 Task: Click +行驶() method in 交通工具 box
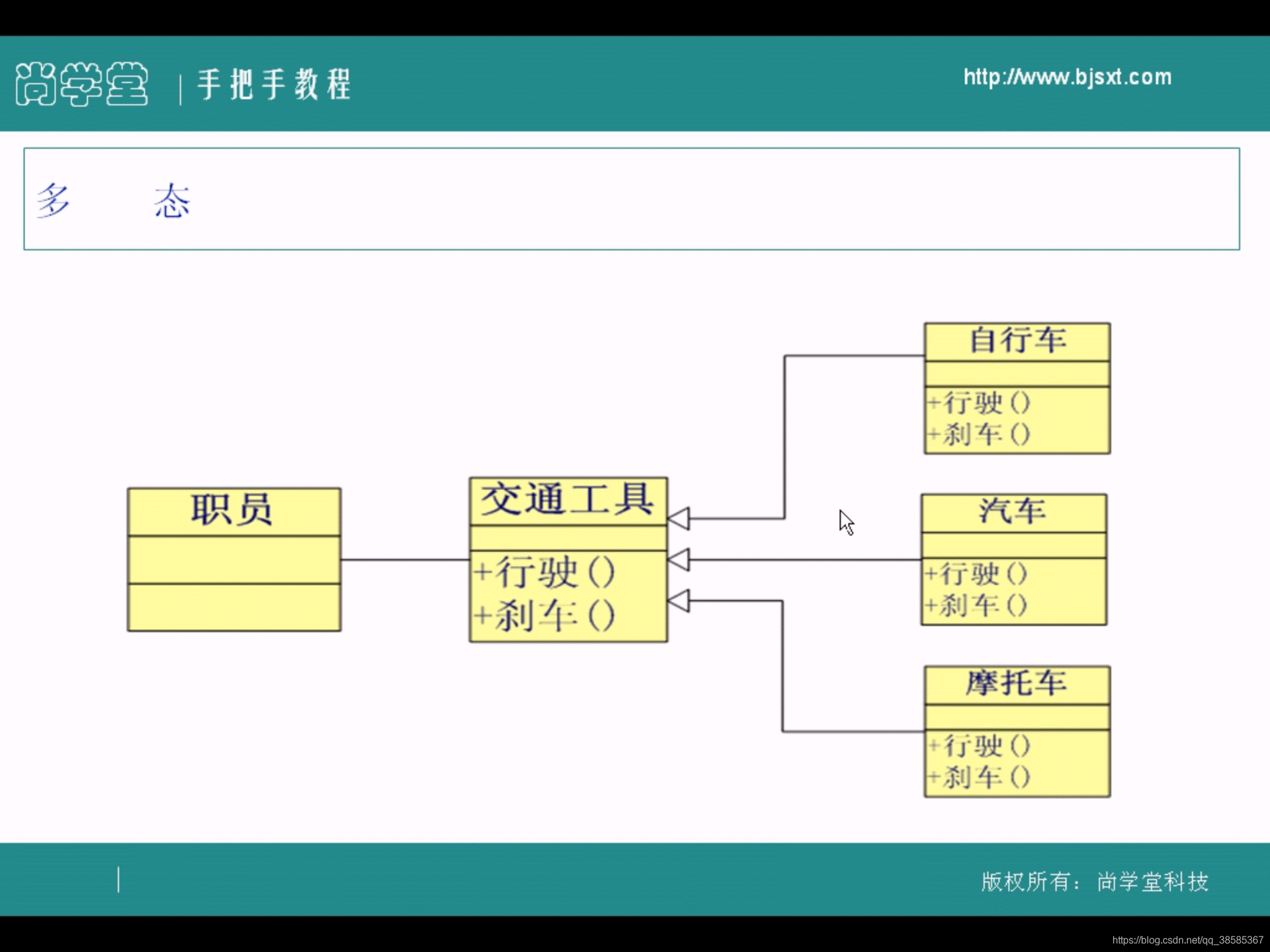[544, 572]
